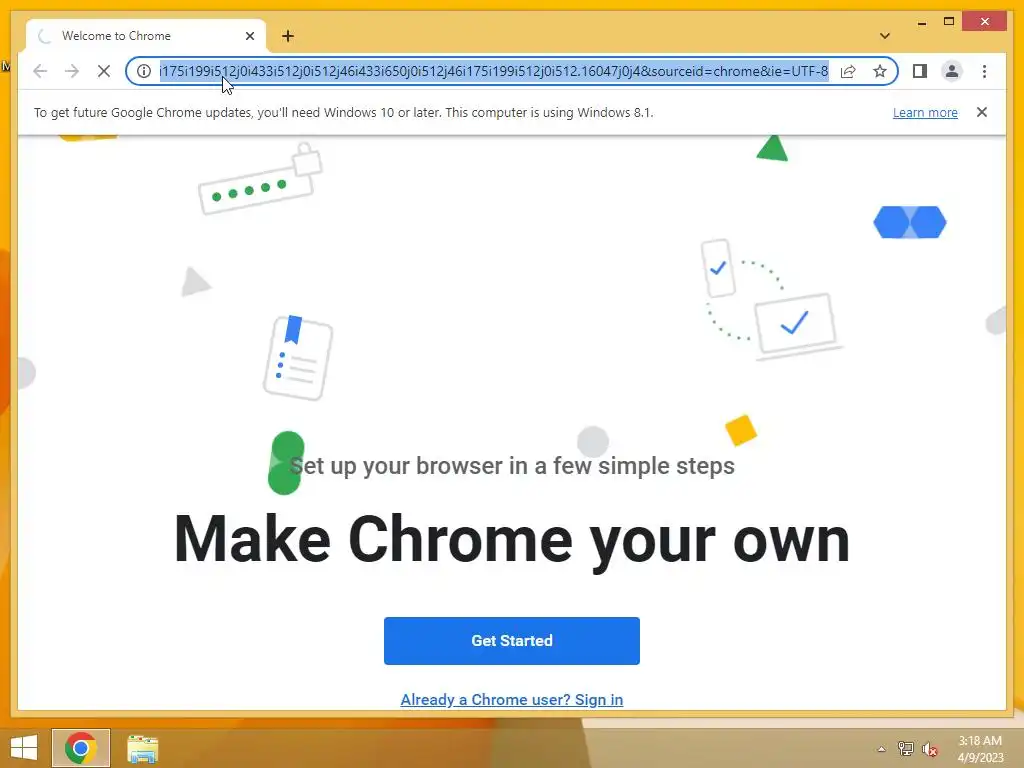Screen dimensions: 1024x768
Task: Bookmark this tab with the star icon
Action: pyautogui.click(x=880, y=71)
